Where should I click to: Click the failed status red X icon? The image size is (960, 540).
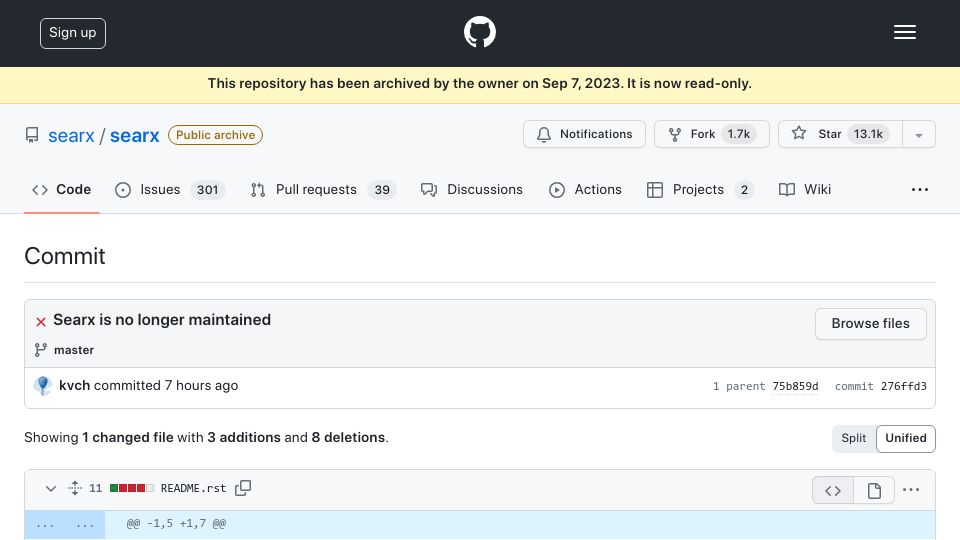(x=41, y=321)
